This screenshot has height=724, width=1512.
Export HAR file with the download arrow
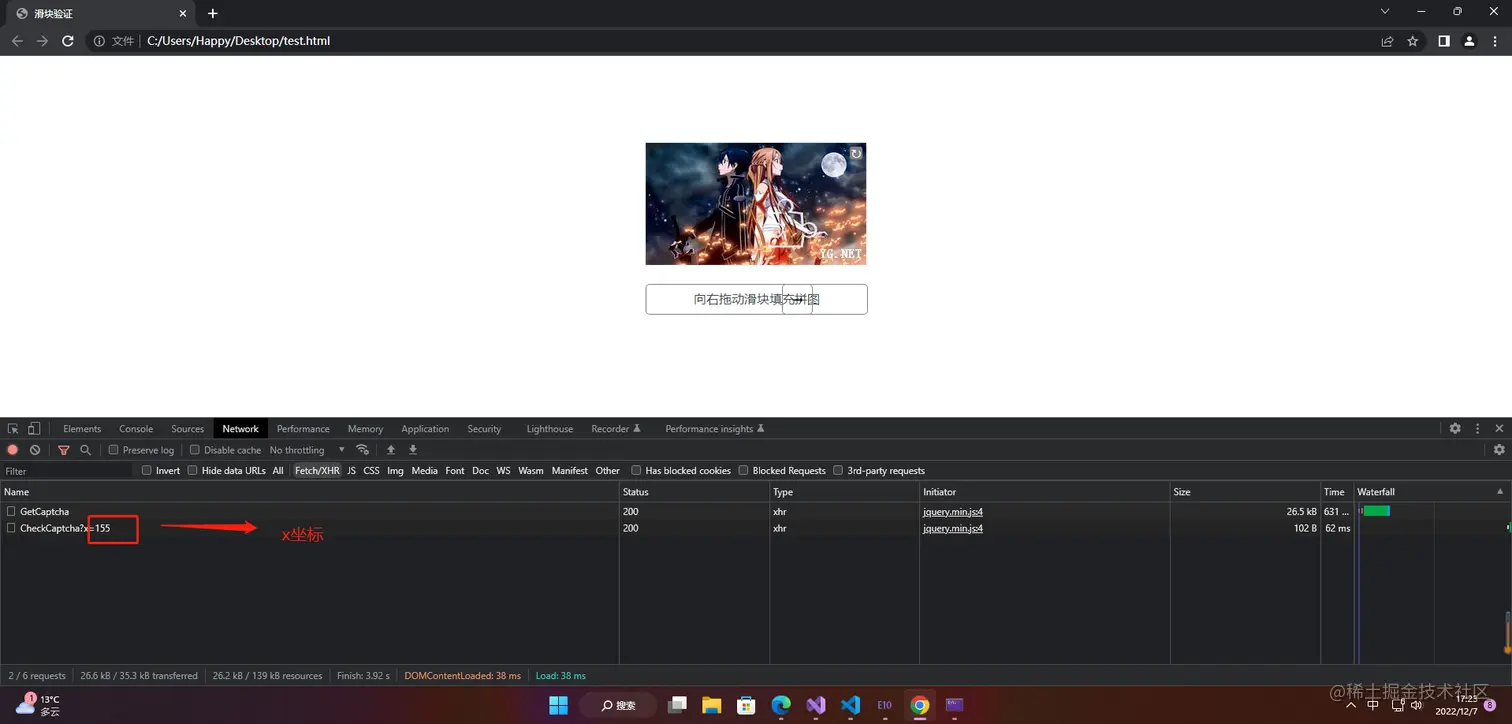coord(413,450)
